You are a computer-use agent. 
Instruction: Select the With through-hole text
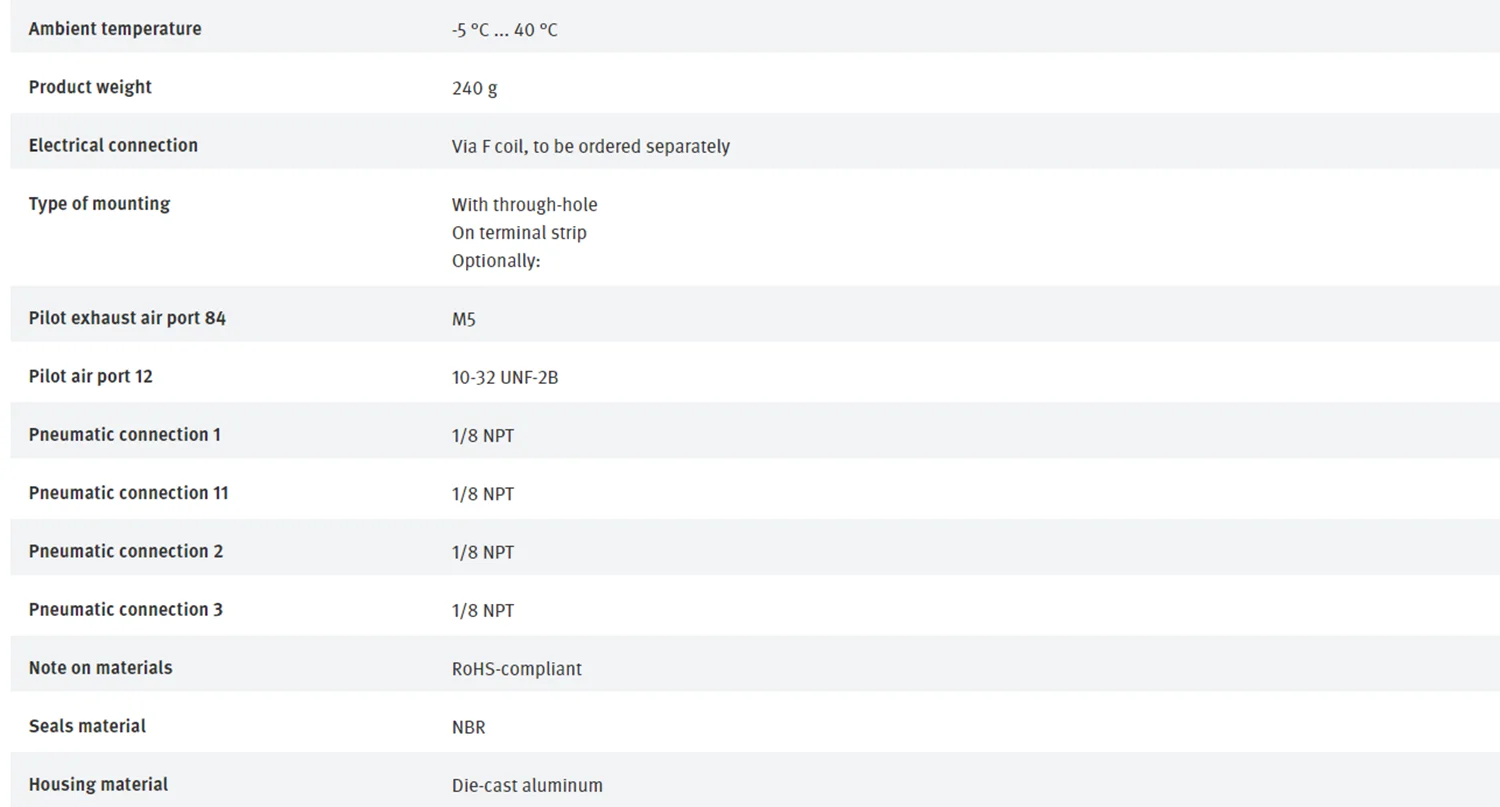pyautogui.click(x=524, y=205)
